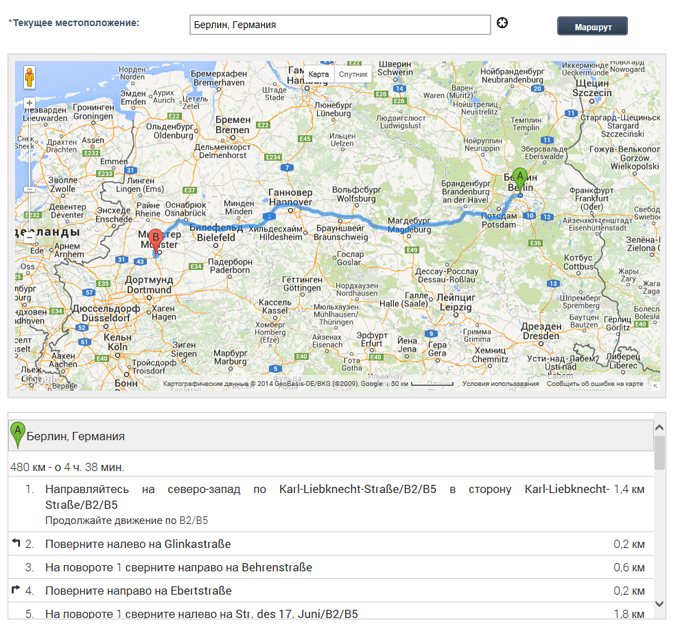Select step 4 Ebertstraße direction
This screenshot has width=680, height=629.
331,590
